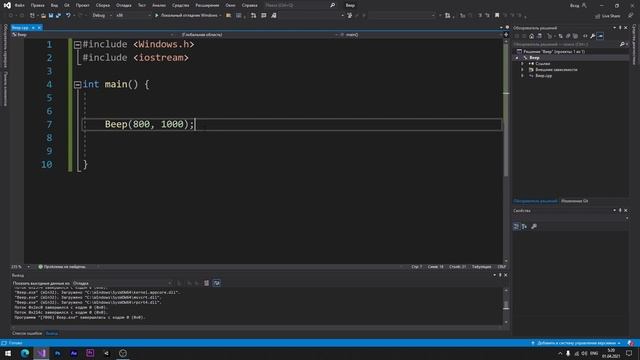Image resolution: width=640 pixels, height=360 pixels.
Task: Toggle the pin on the Beep.cpp tab
Action: [33, 28]
